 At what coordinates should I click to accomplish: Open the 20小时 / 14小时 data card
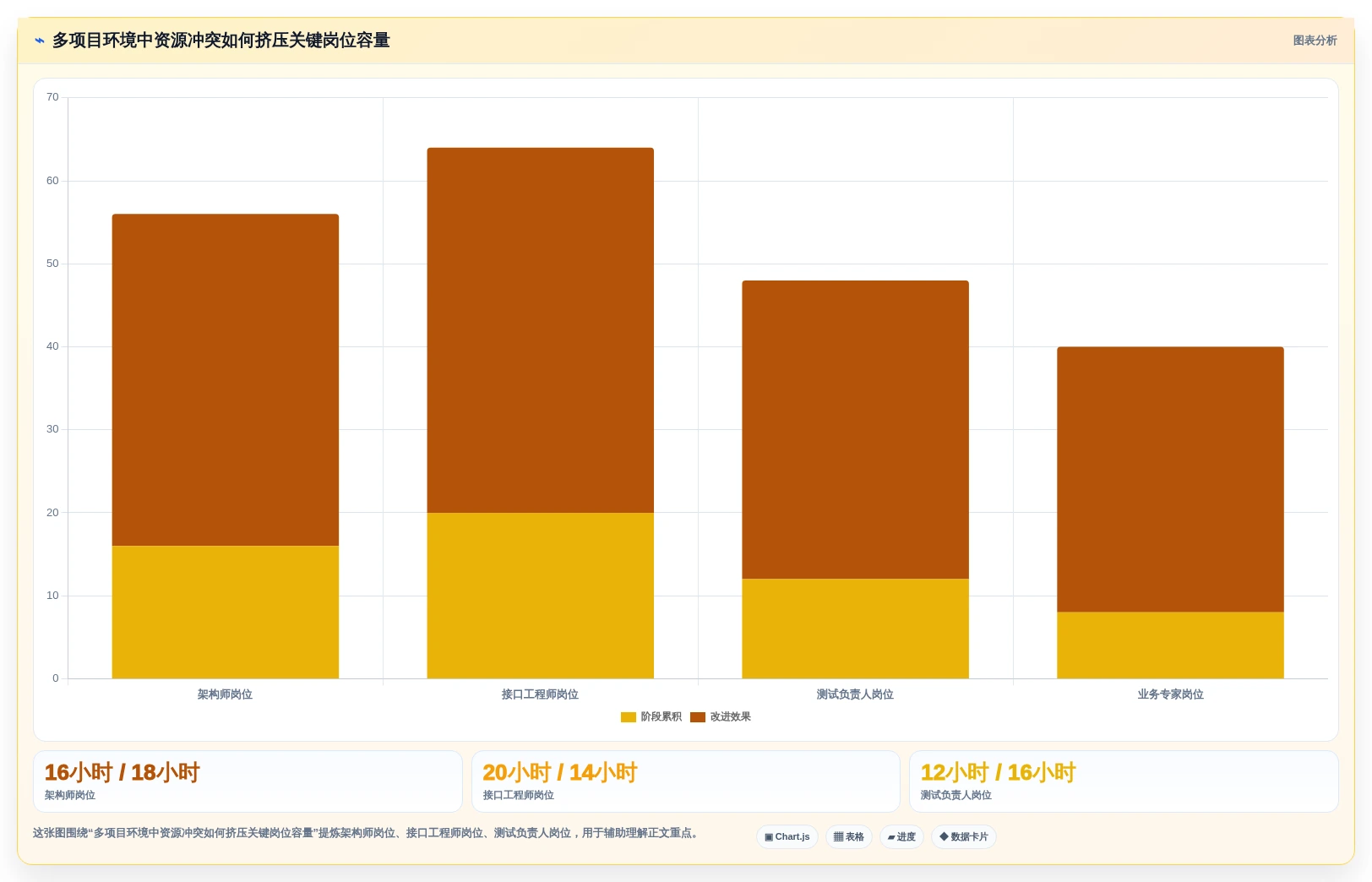pos(686,781)
